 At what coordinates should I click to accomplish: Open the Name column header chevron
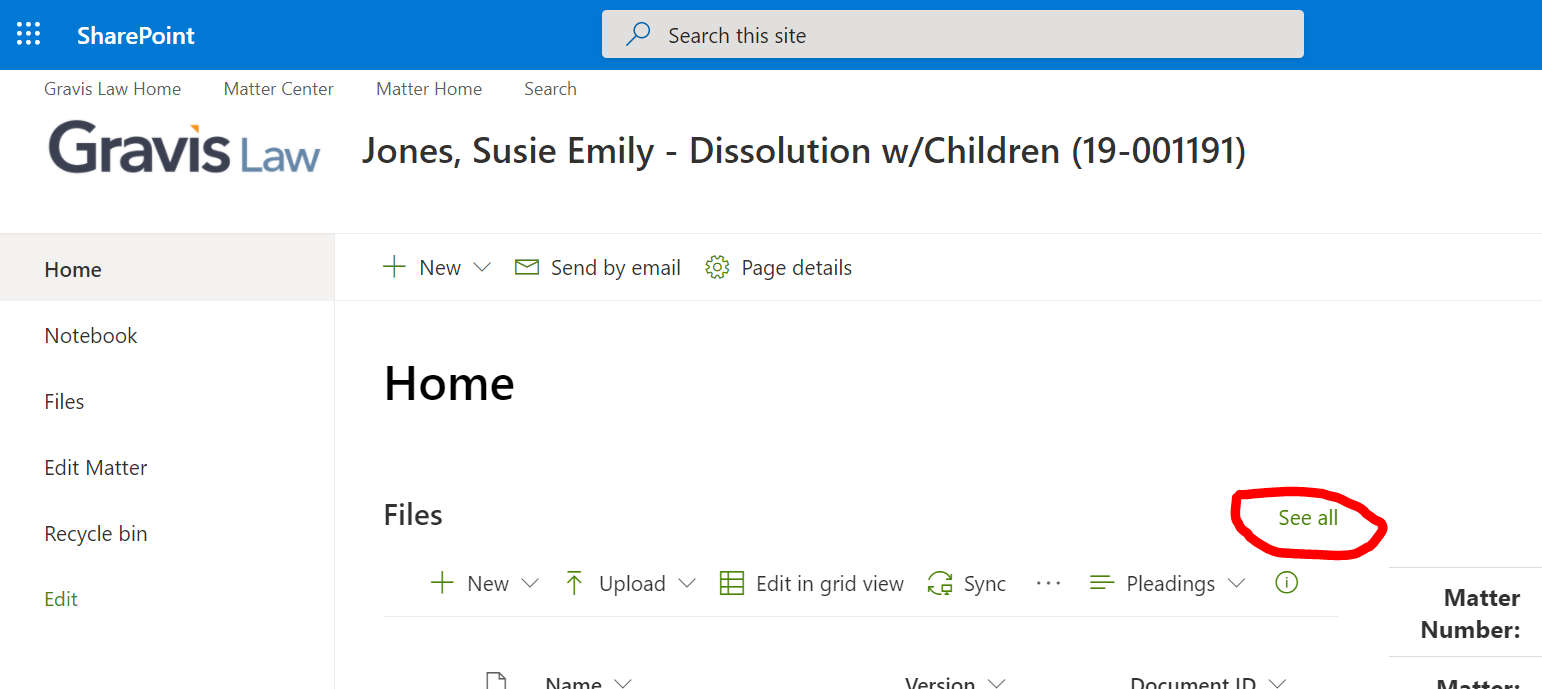click(x=623, y=684)
